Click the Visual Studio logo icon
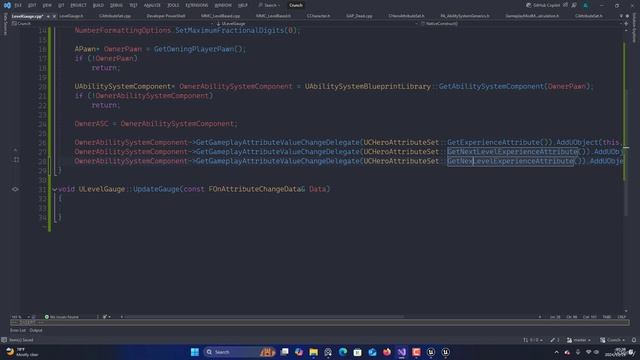Image resolution: width=640 pixels, height=360 pixels. coord(7,5)
